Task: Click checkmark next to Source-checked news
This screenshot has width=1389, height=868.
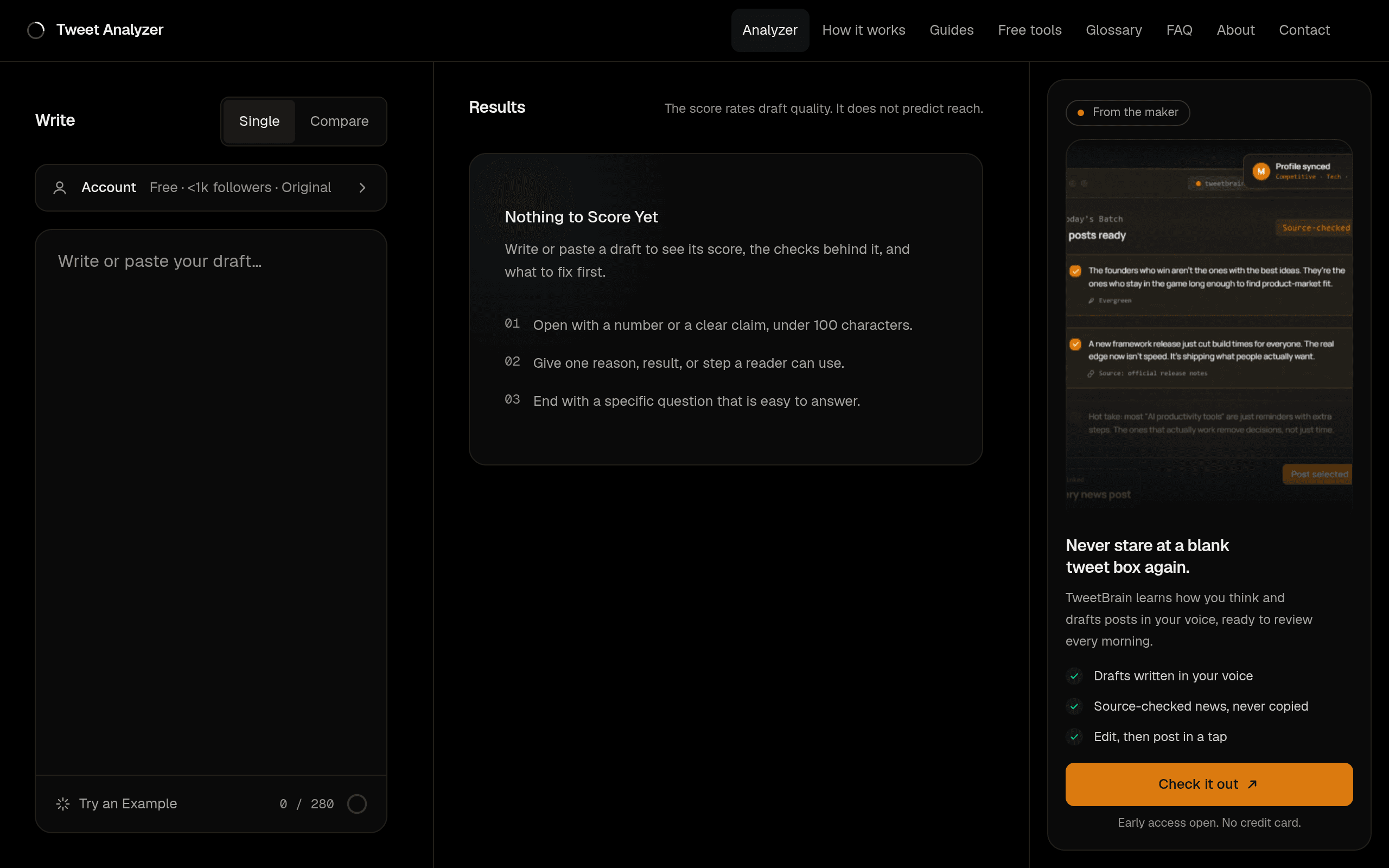Action: (1074, 707)
